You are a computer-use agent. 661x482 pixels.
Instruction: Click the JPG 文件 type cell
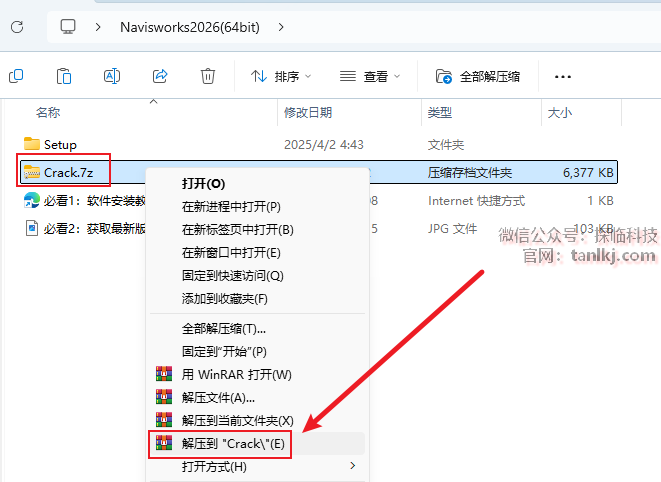(x=452, y=229)
